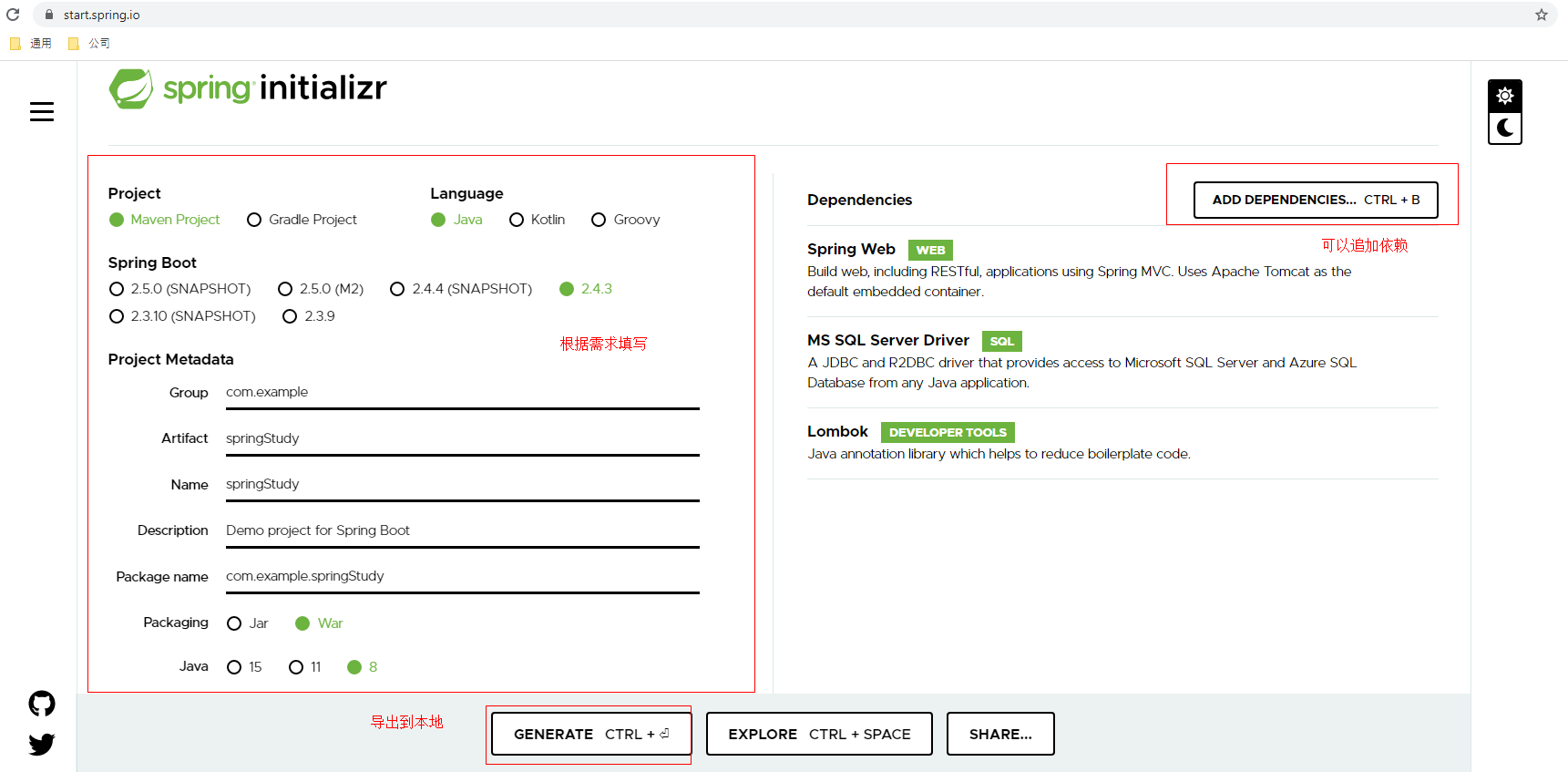Click the Package name input field

pyautogui.click(x=463, y=577)
